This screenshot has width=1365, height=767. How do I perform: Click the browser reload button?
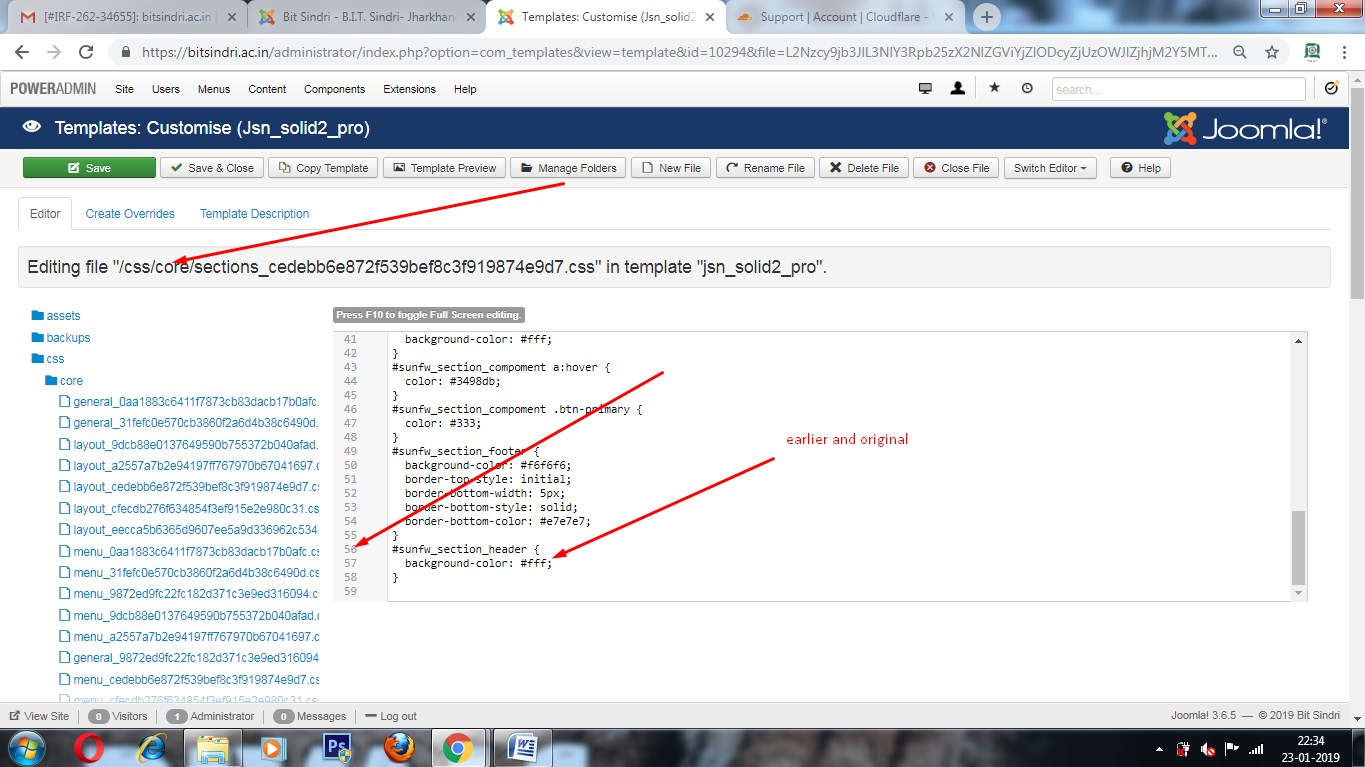(x=86, y=53)
